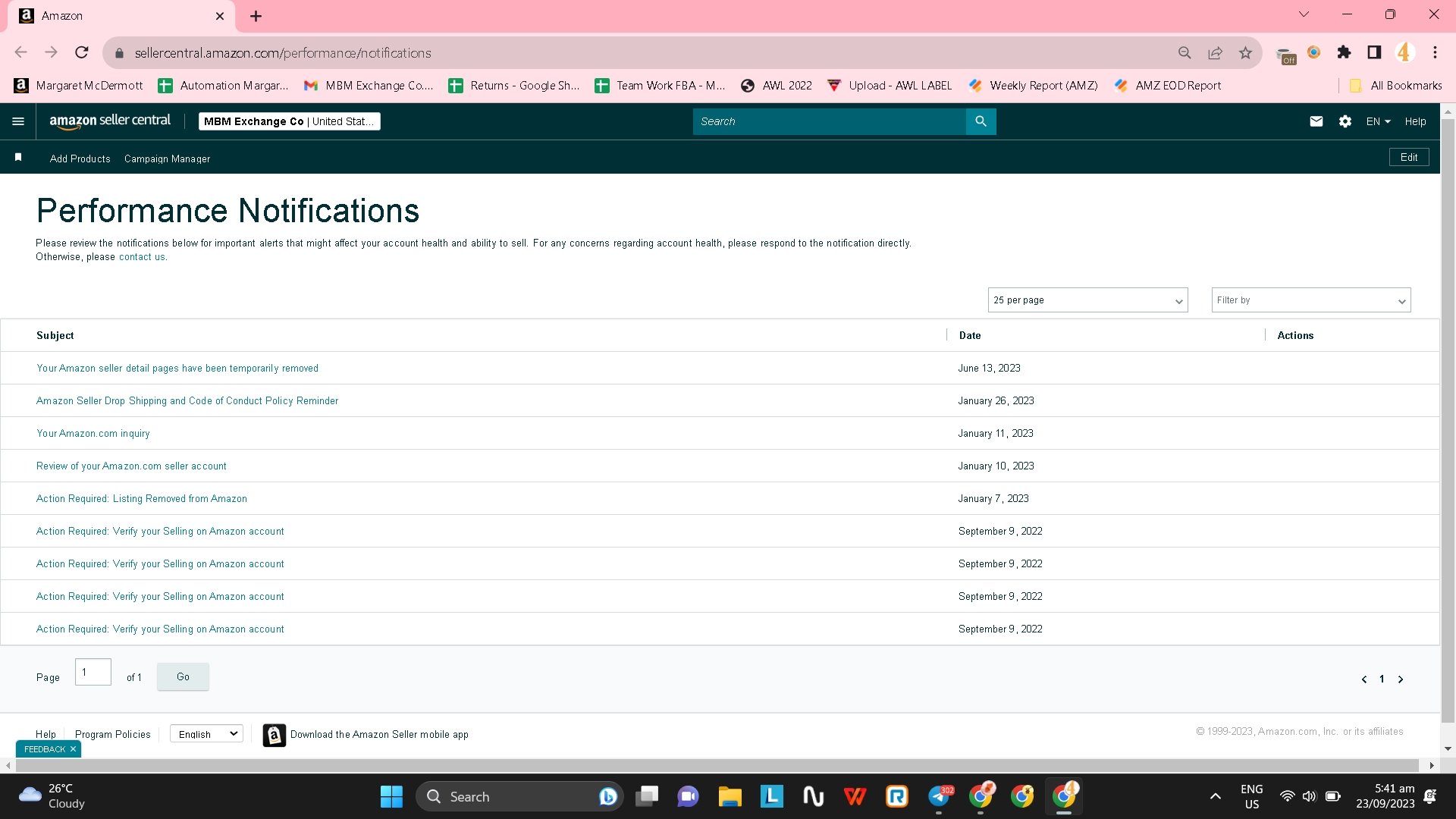Click the zoom magnifier icon in address bar
Viewport: 1456px width, 819px height.
pyautogui.click(x=1185, y=52)
